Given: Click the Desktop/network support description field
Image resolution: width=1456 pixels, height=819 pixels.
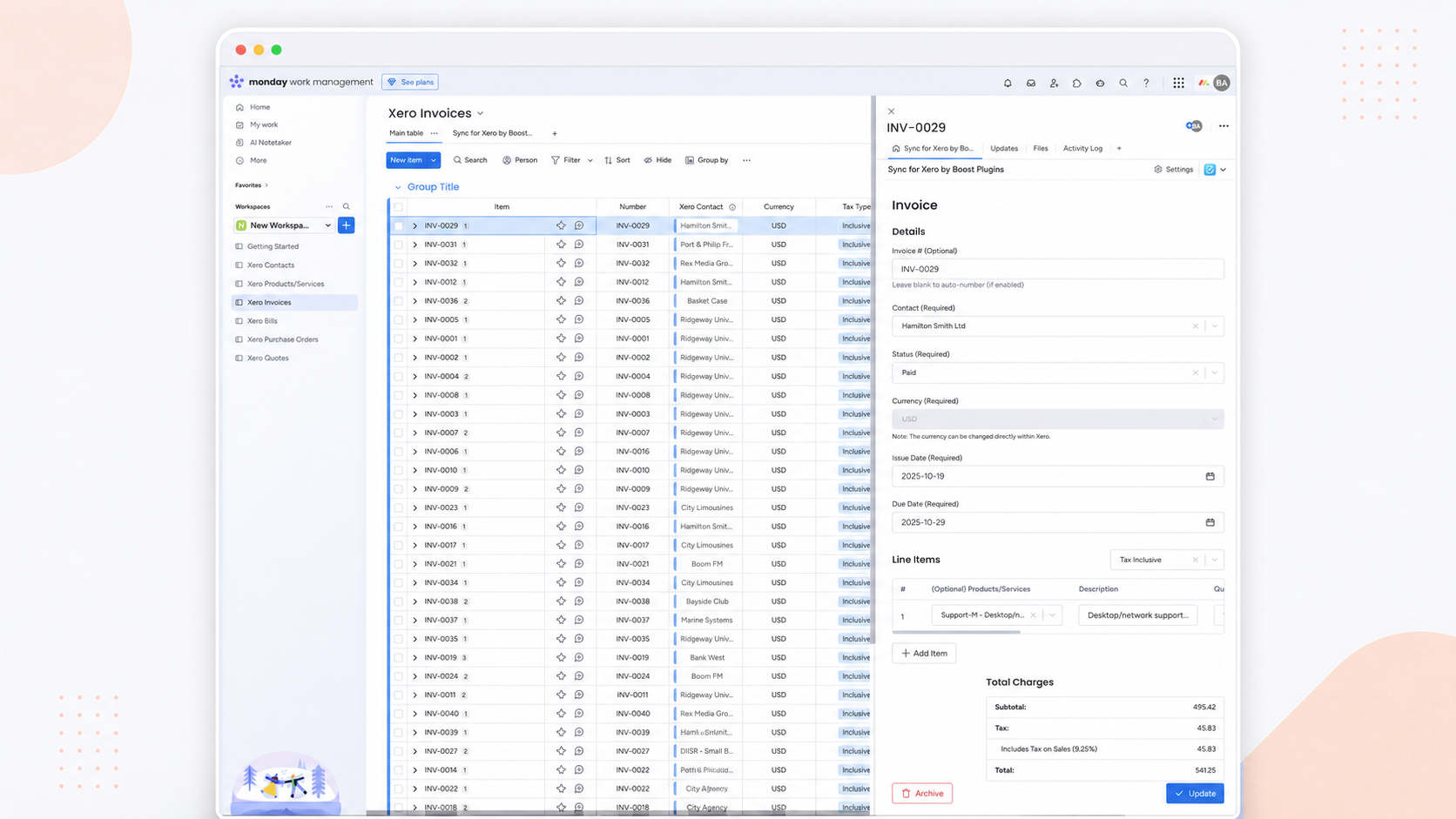Looking at the screenshot, I should coord(1137,615).
